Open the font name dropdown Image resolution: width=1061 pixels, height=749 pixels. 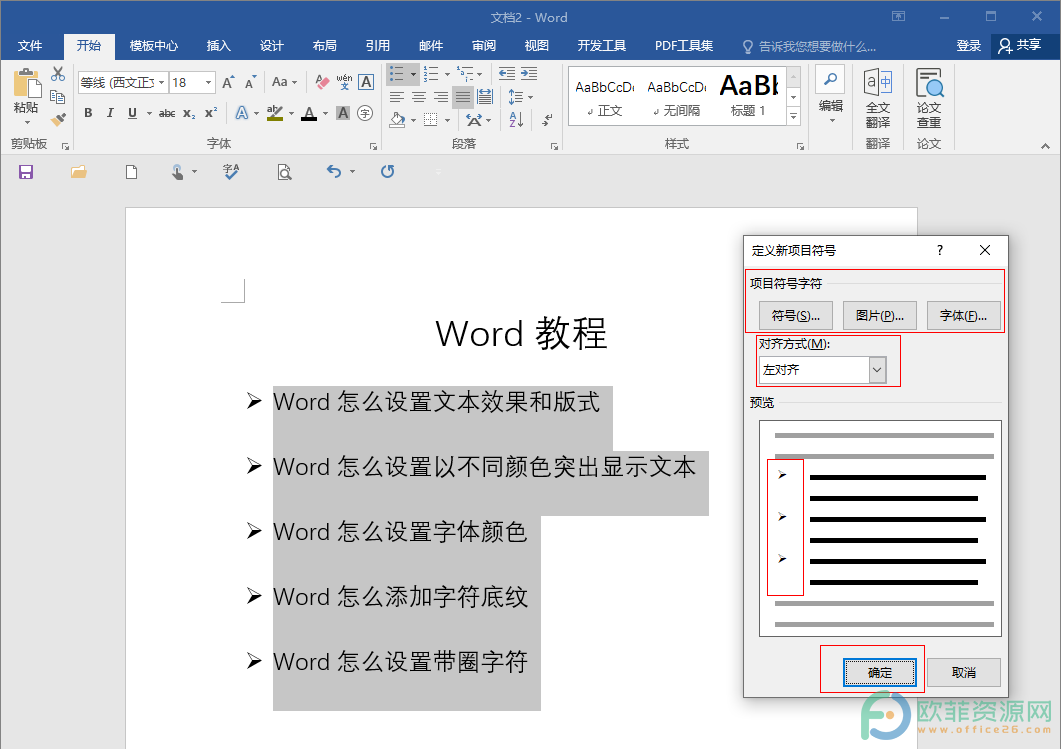click(162, 83)
